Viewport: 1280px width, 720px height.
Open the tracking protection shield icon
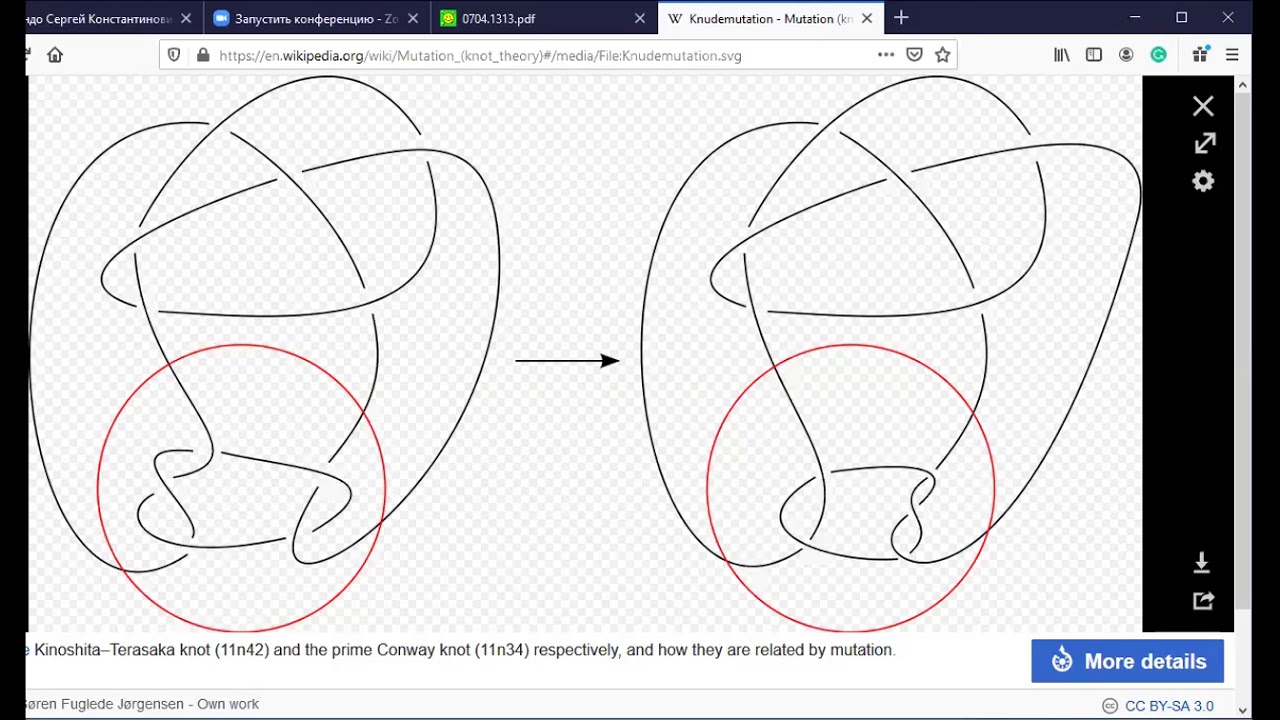[x=174, y=55]
